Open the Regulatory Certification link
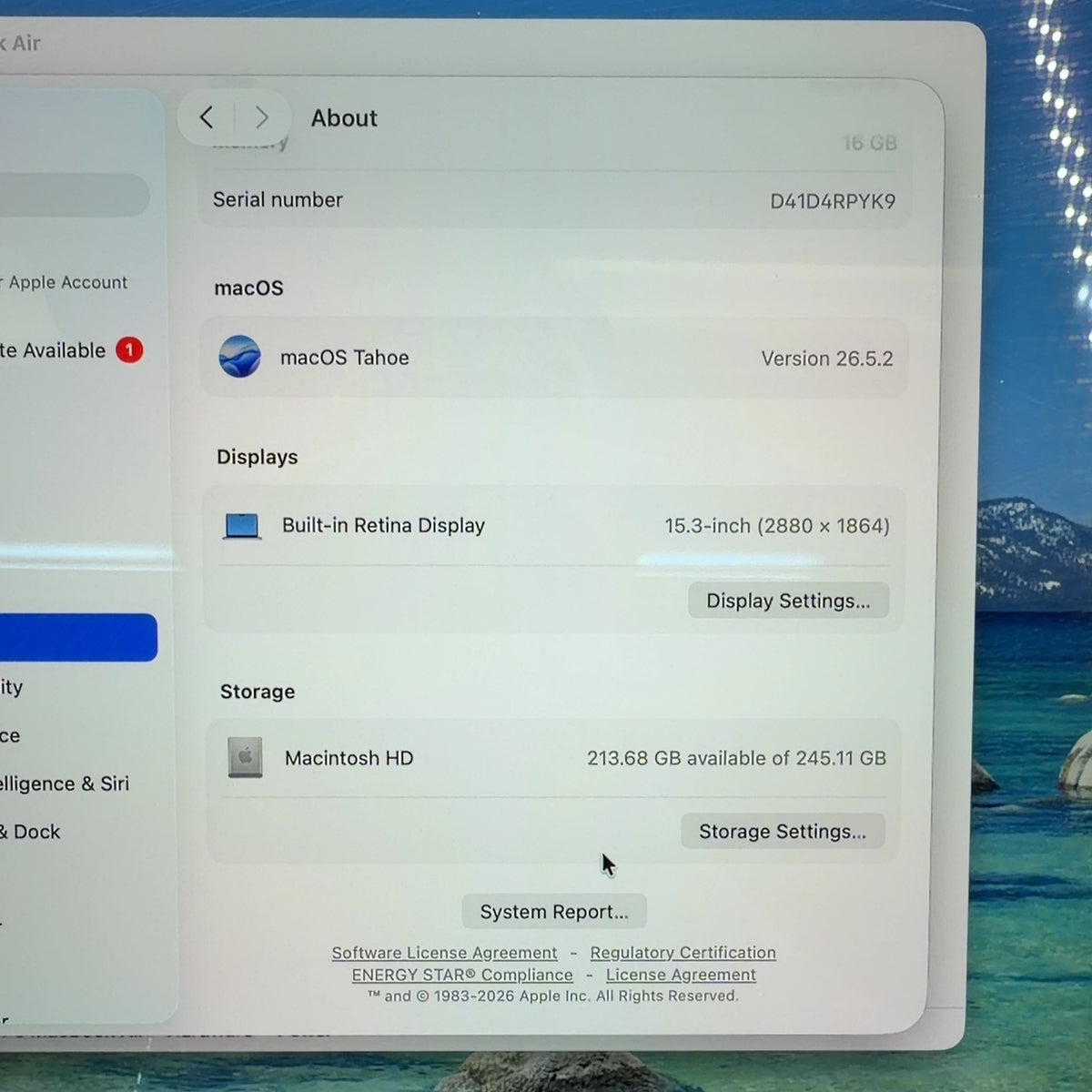Screen dimensions: 1092x1092 [x=682, y=953]
